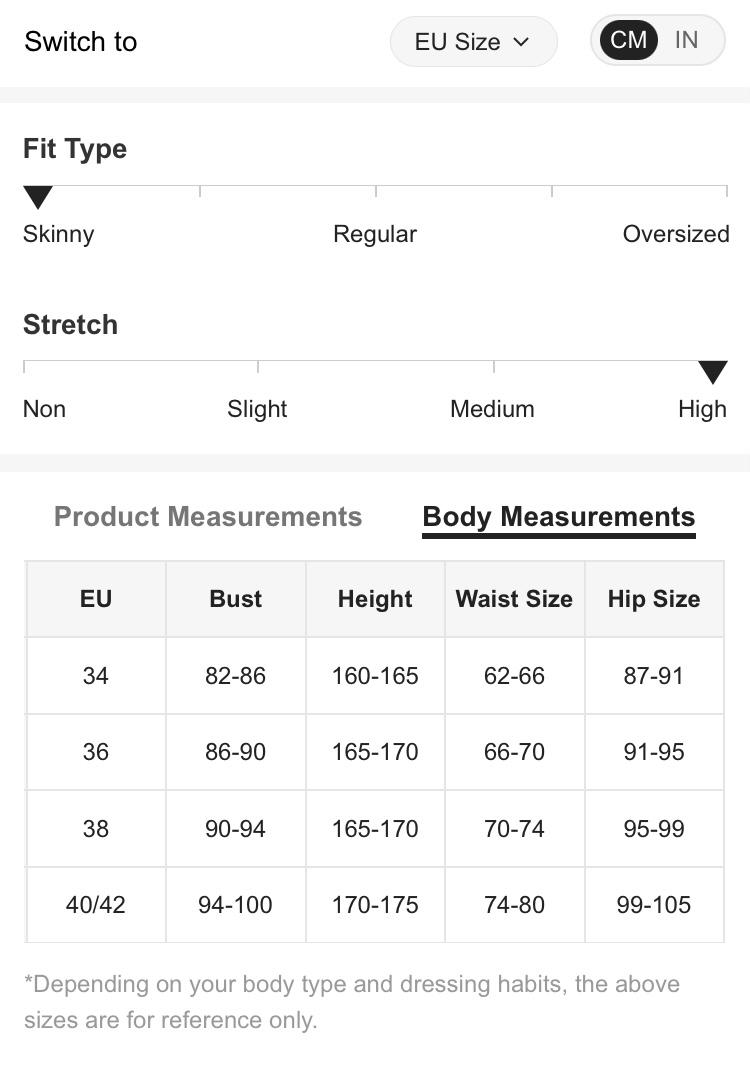Click the chevron arrow beside EU Size
This screenshot has width=750, height=1069.
[520, 42]
